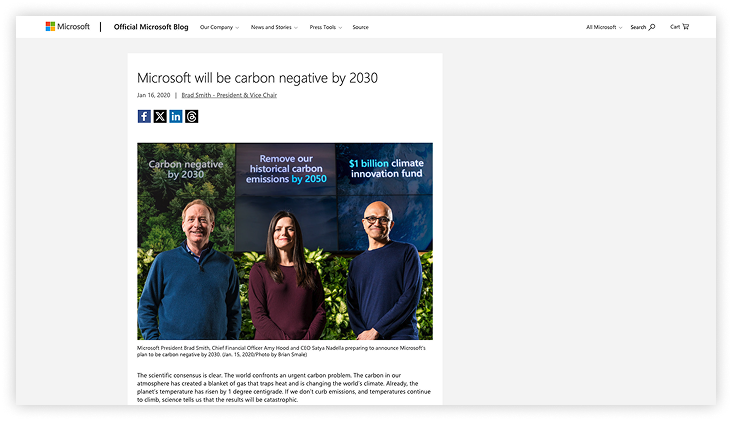Screen dimensions: 732x421
Task: Go to the Source menu item
Action: 360,27
